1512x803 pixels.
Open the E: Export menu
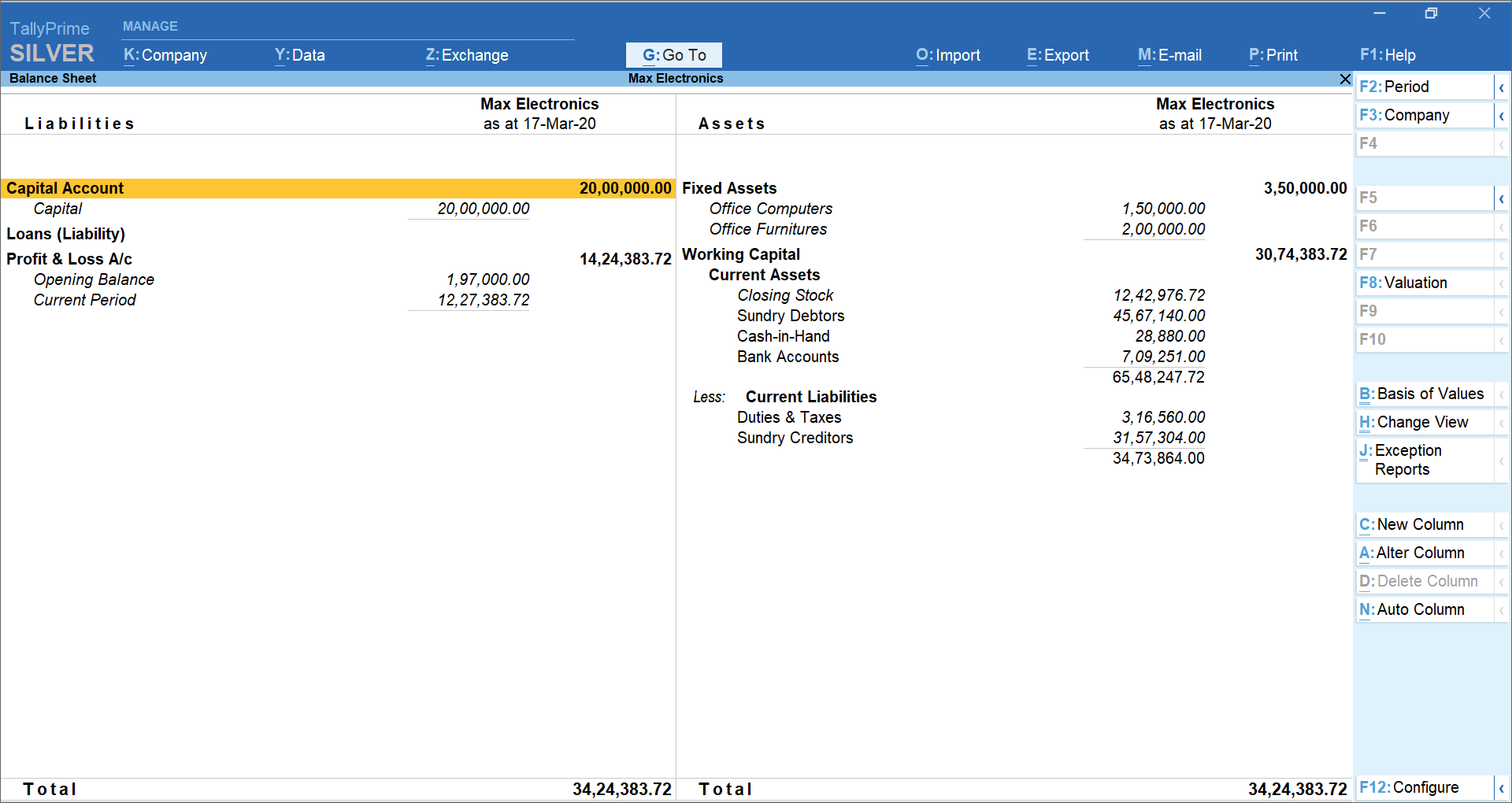1058,55
